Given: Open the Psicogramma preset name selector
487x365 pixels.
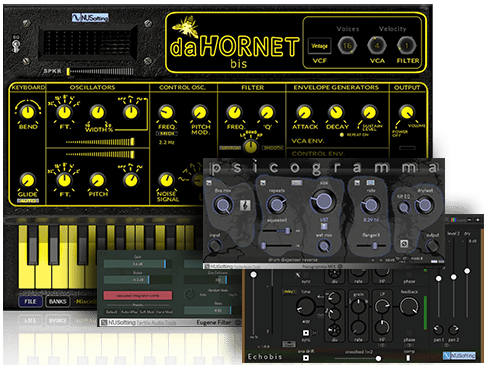Looking at the screenshot, I should [293, 260].
